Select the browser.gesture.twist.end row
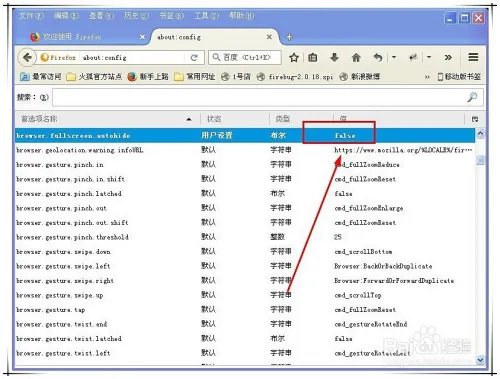The height and width of the screenshot is (379, 500). (245, 324)
